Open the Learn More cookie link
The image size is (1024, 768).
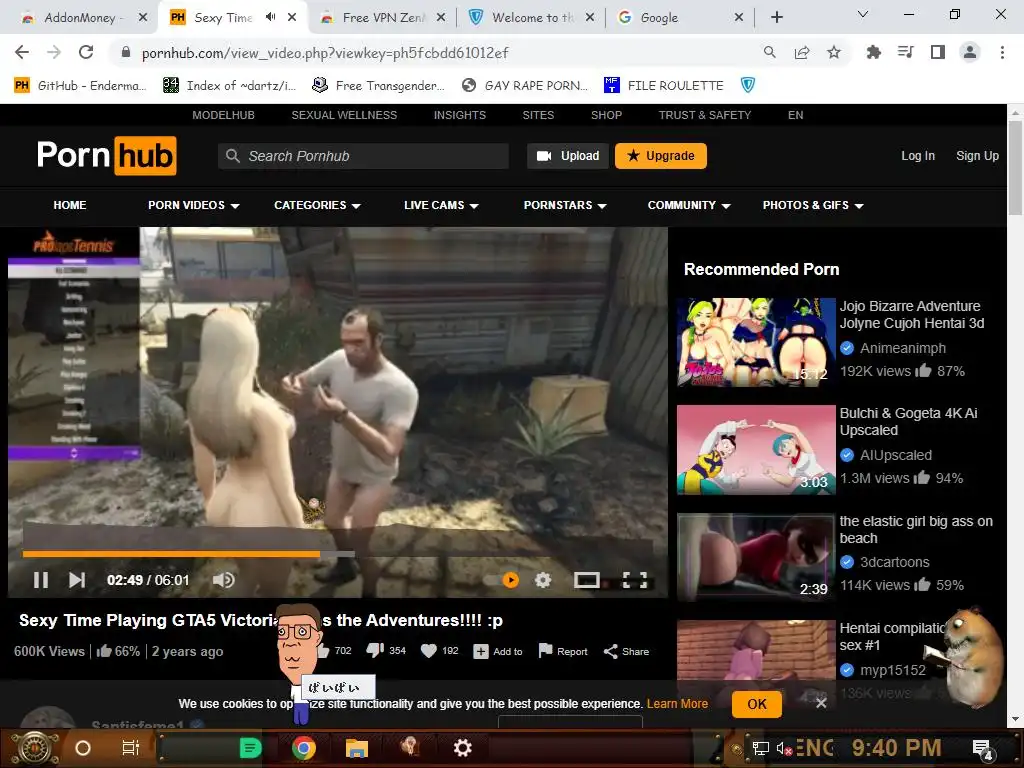click(x=677, y=704)
